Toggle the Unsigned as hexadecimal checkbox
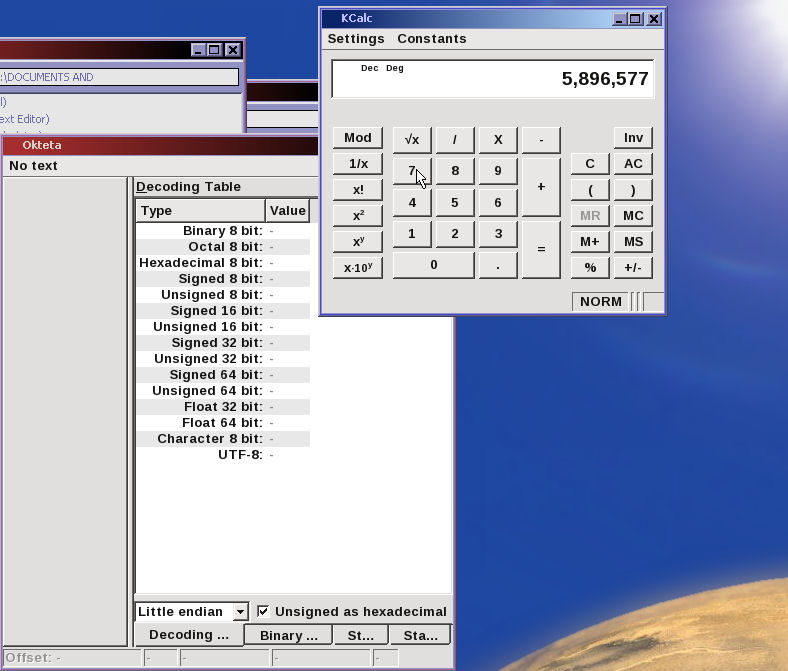 [x=263, y=612]
